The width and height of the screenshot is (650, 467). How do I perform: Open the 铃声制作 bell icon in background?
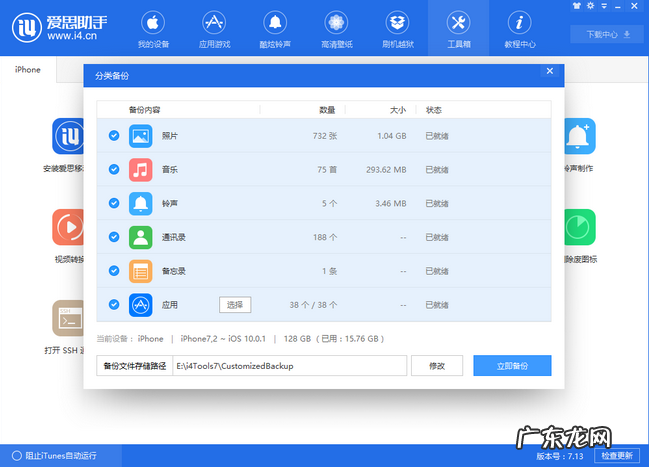[x=580, y=136]
